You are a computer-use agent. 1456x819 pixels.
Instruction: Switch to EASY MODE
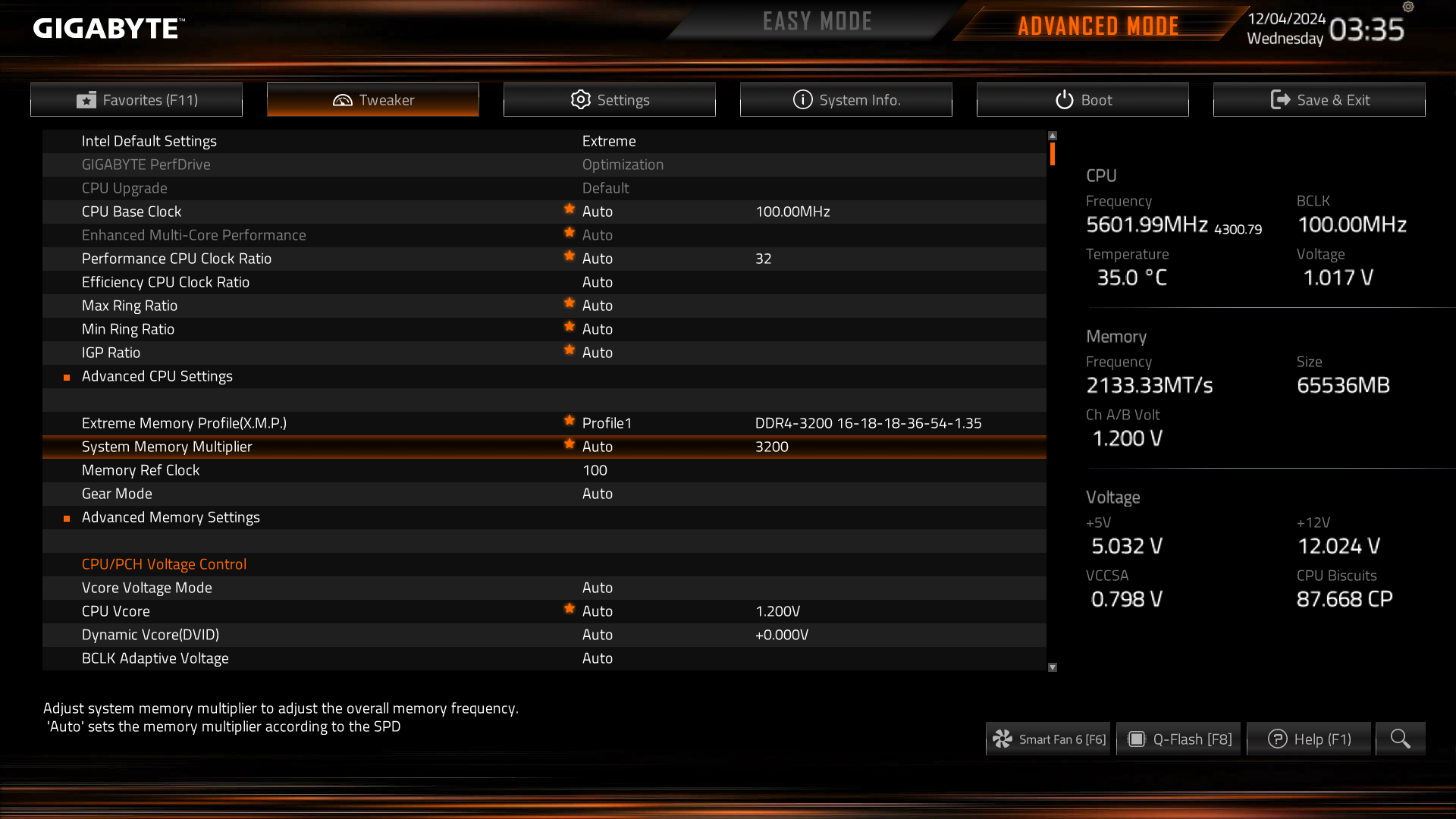point(817,21)
